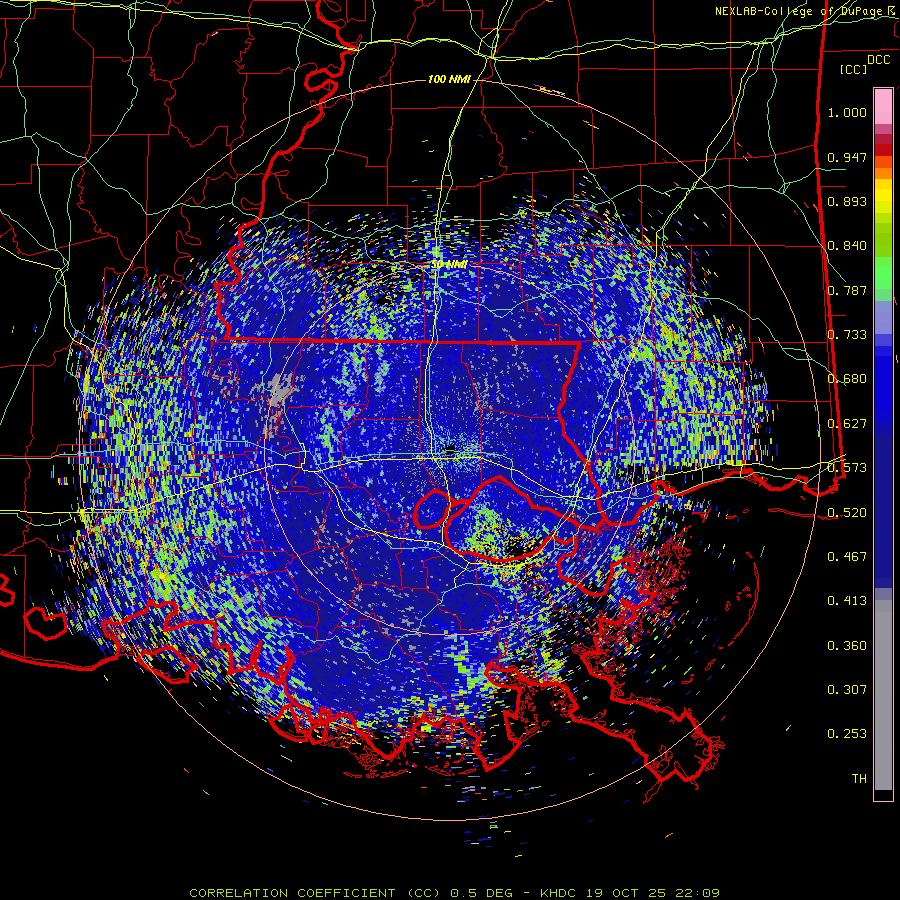Select the 0.947 scale value

(847, 157)
